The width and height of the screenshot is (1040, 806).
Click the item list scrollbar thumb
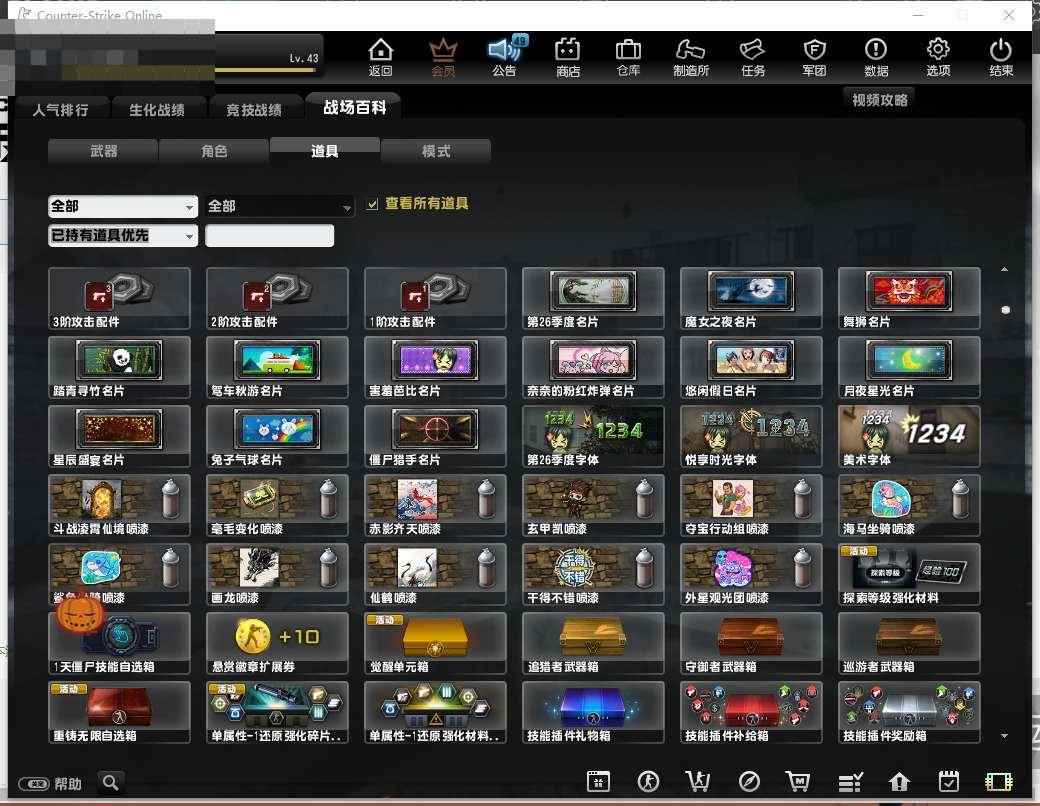point(1006,310)
